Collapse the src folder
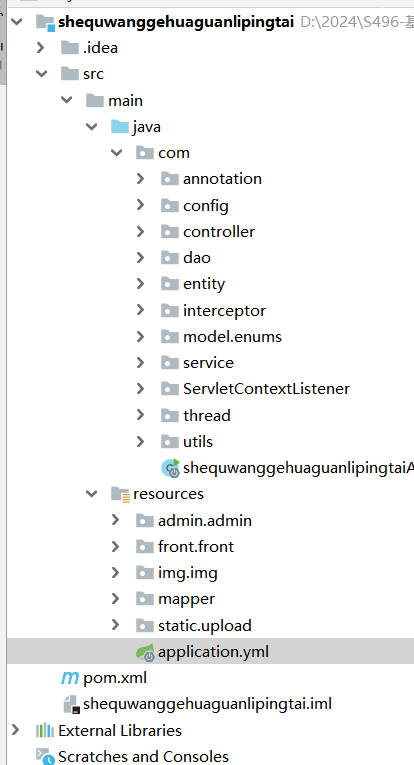414x765 pixels. click(42, 74)
